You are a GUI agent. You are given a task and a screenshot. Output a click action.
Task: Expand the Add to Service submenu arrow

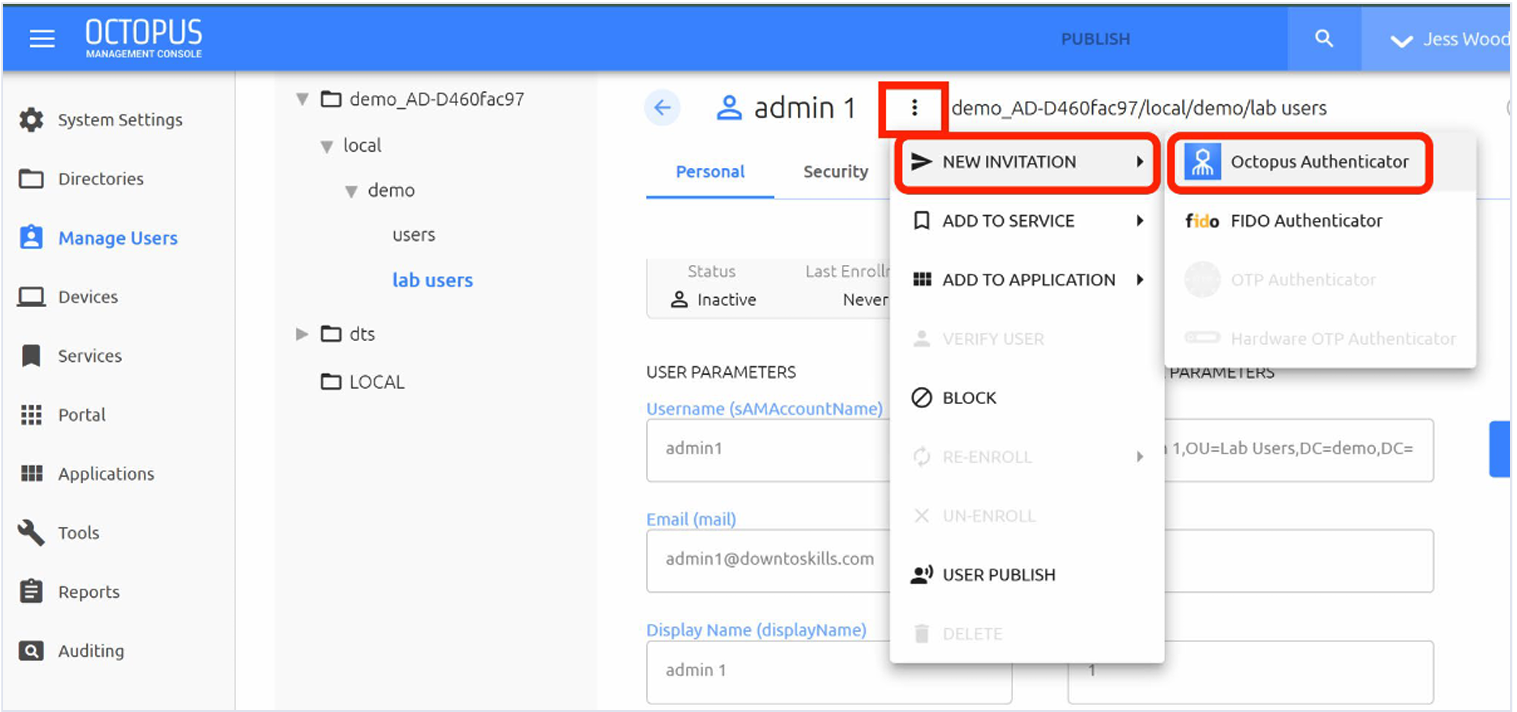[1140, 221]
